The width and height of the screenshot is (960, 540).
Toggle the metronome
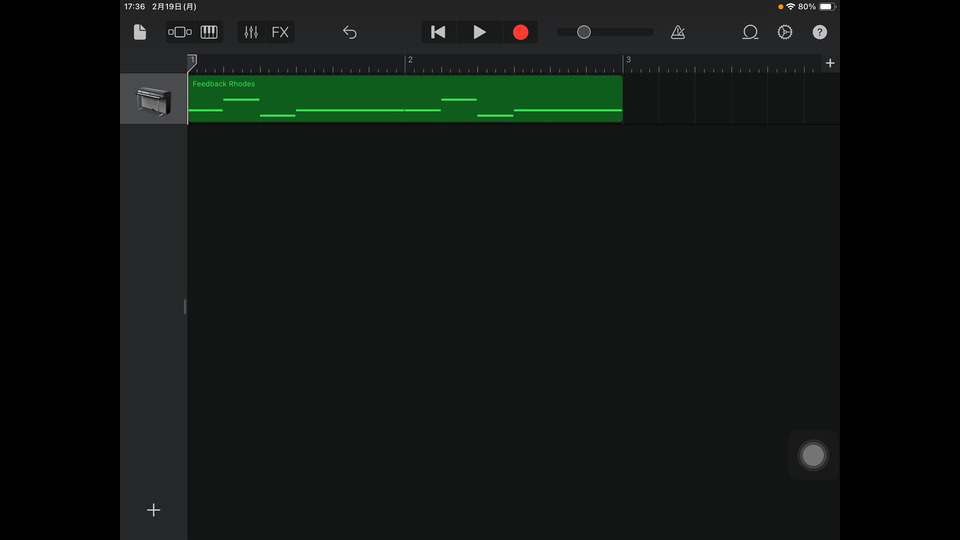678,32
